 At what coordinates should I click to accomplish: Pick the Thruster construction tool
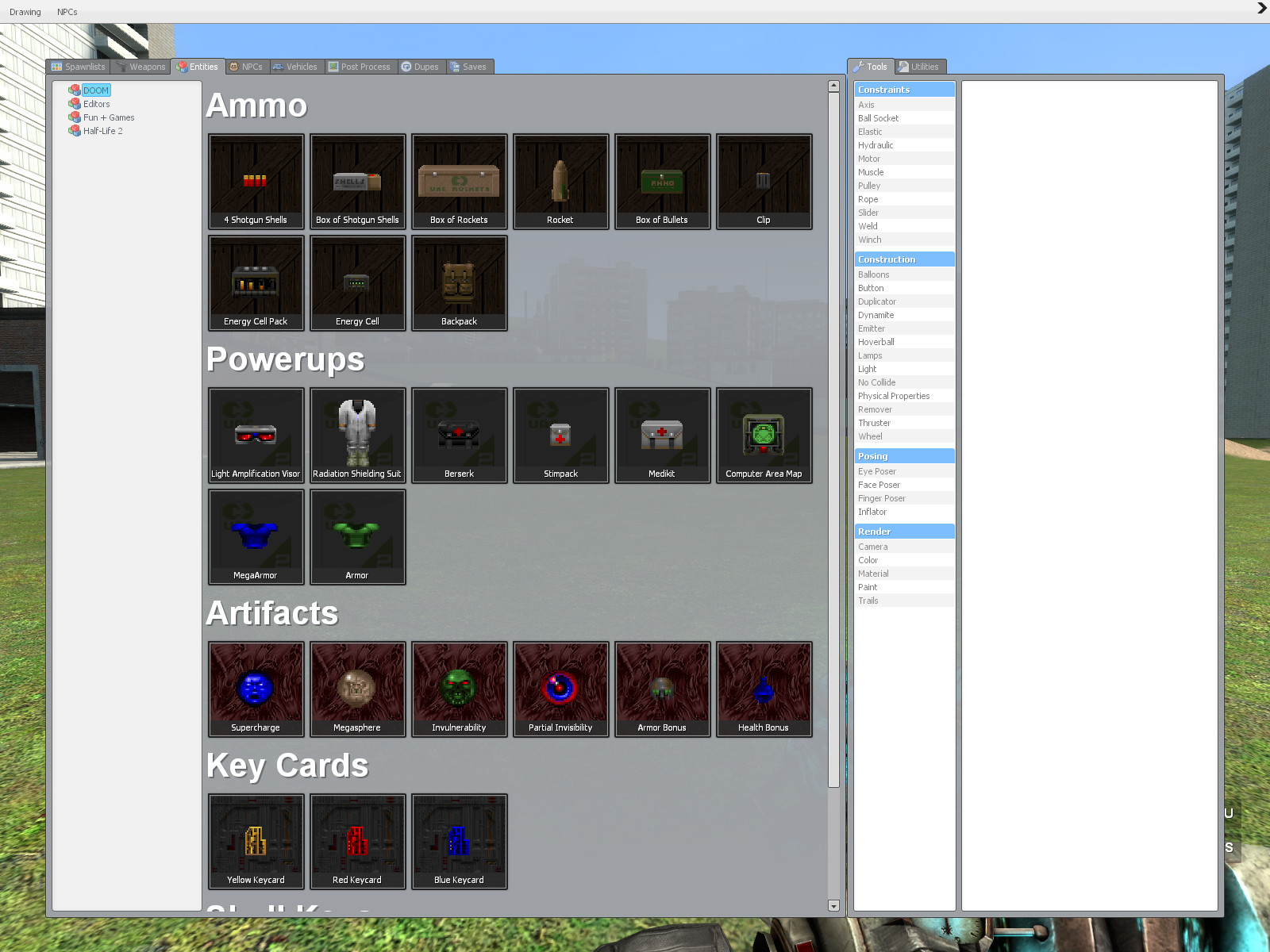pyautogui.click(x=905, y=423)
